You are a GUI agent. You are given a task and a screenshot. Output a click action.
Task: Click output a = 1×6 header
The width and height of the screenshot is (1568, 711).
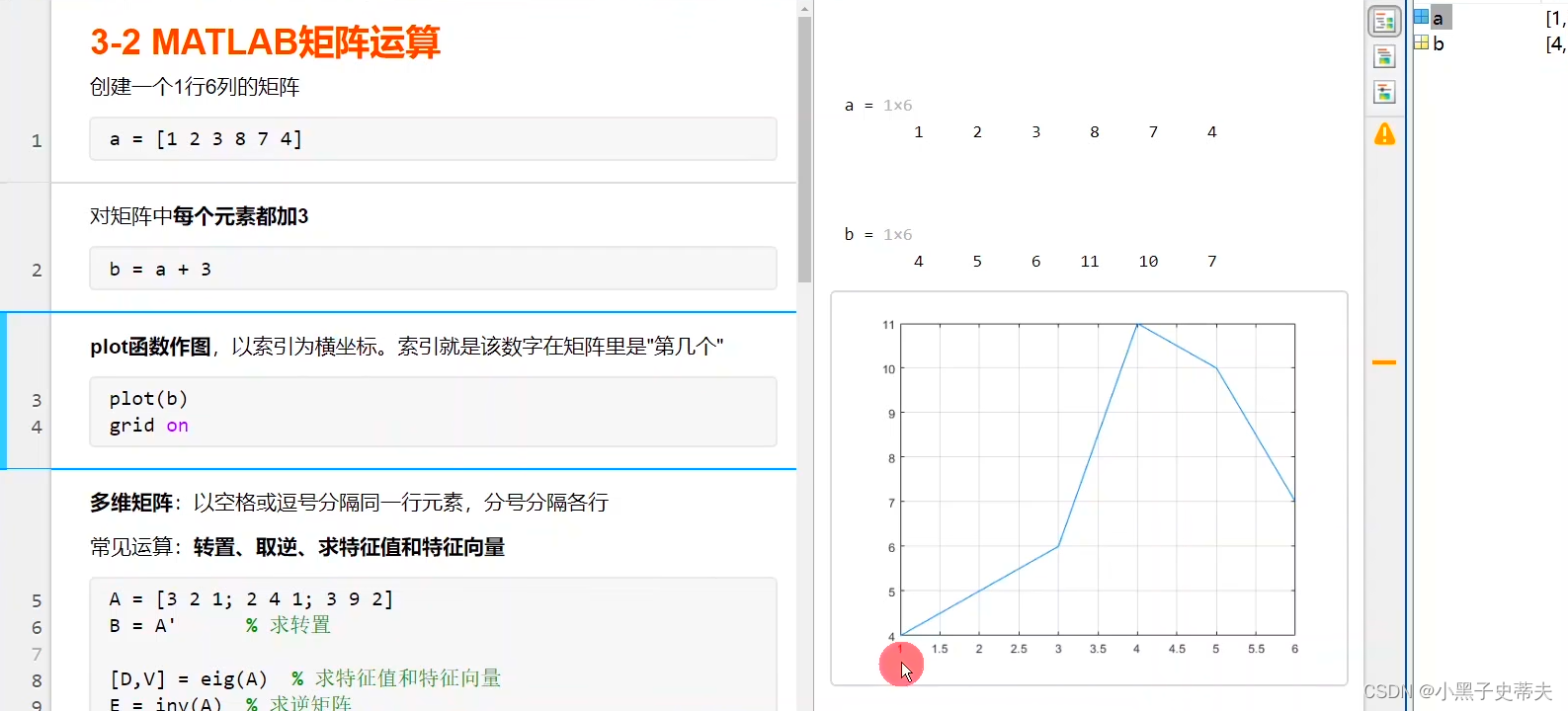(x=877, y=105)
